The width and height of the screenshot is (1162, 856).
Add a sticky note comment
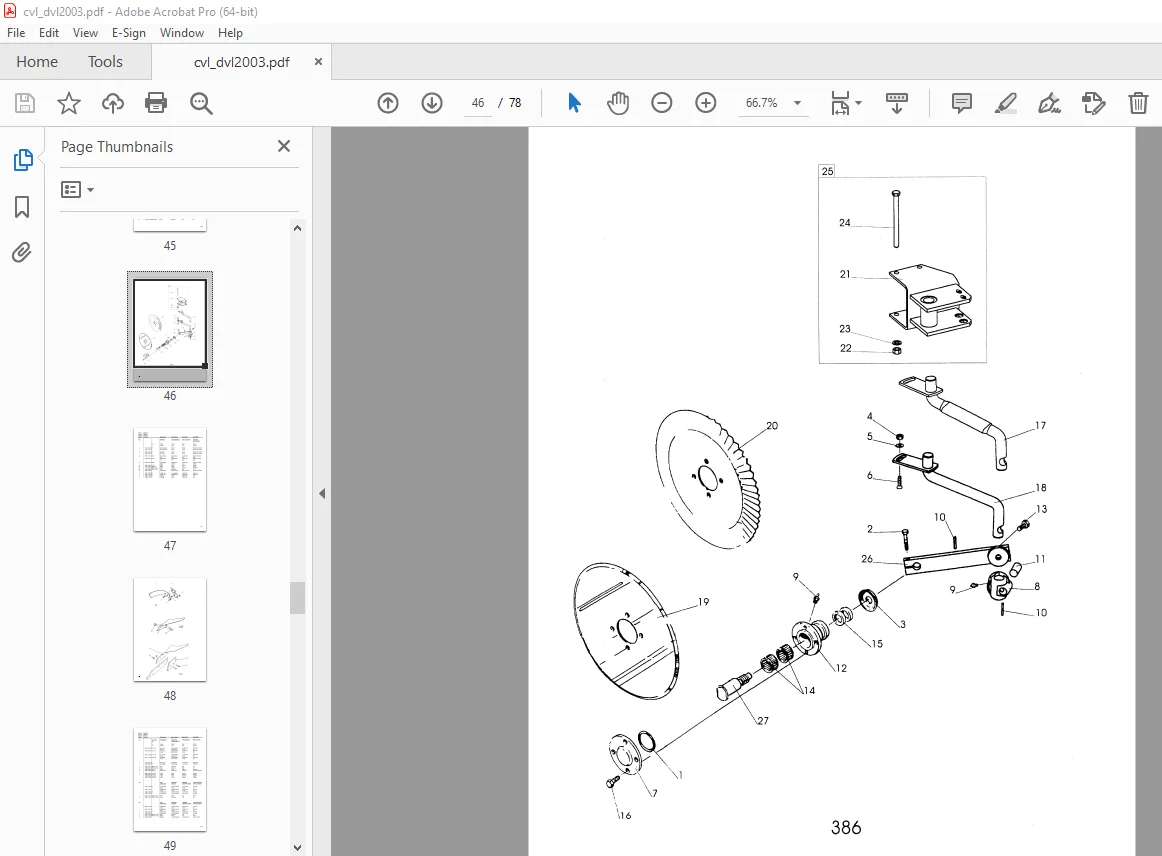point(961,103)
